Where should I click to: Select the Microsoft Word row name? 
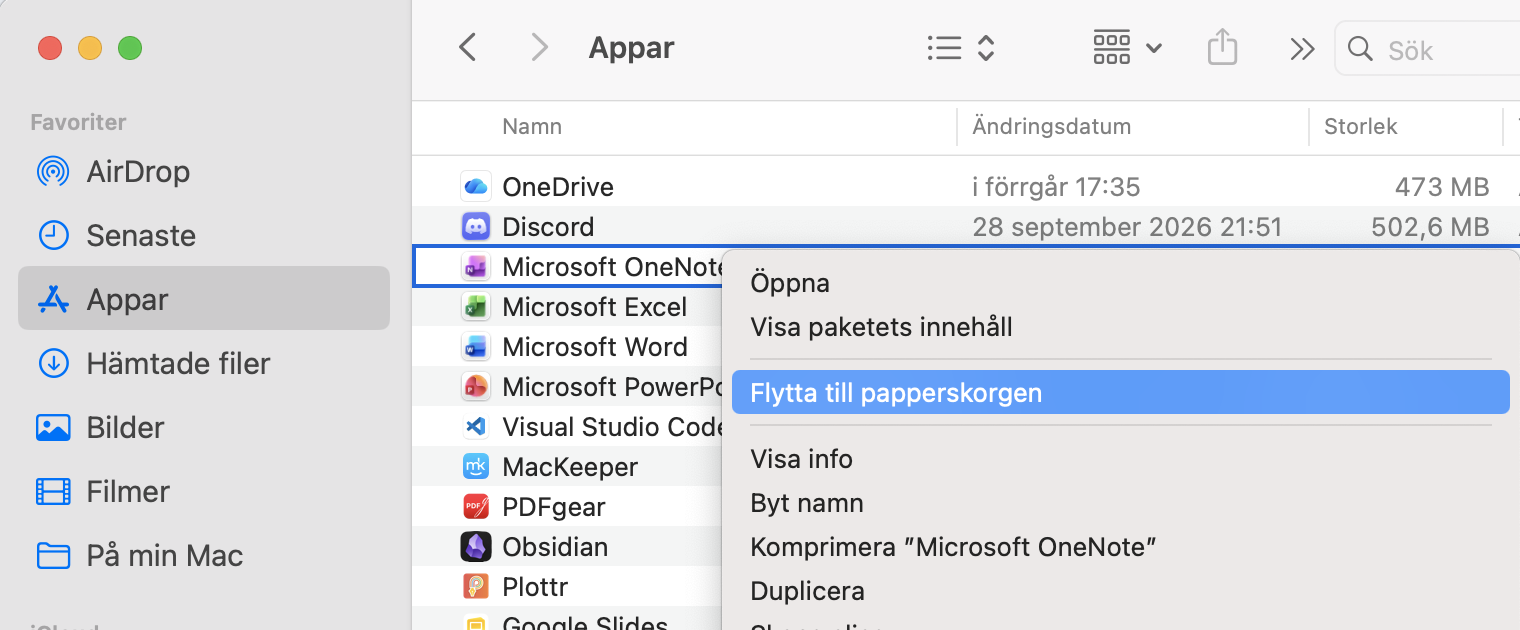pyautogui.click(x=594, y=347)
